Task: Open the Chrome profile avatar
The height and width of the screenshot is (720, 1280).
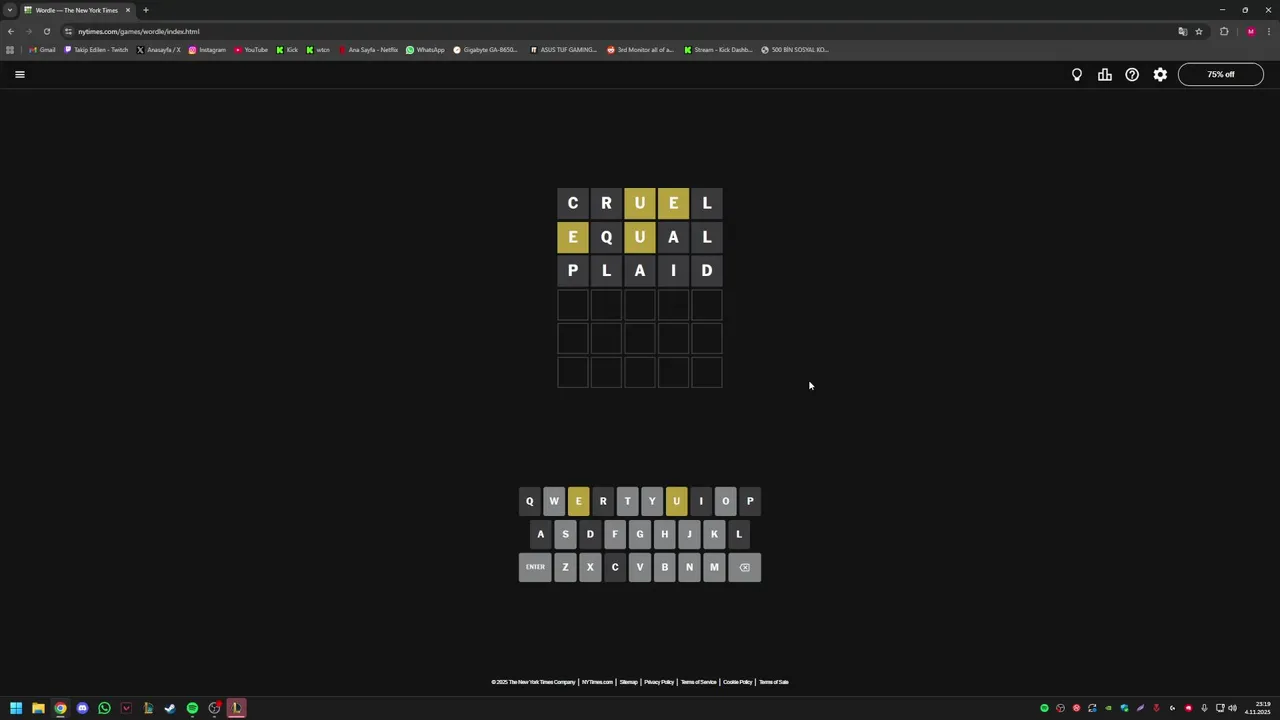Action: pyautogui.click(x=1250, y=31)
